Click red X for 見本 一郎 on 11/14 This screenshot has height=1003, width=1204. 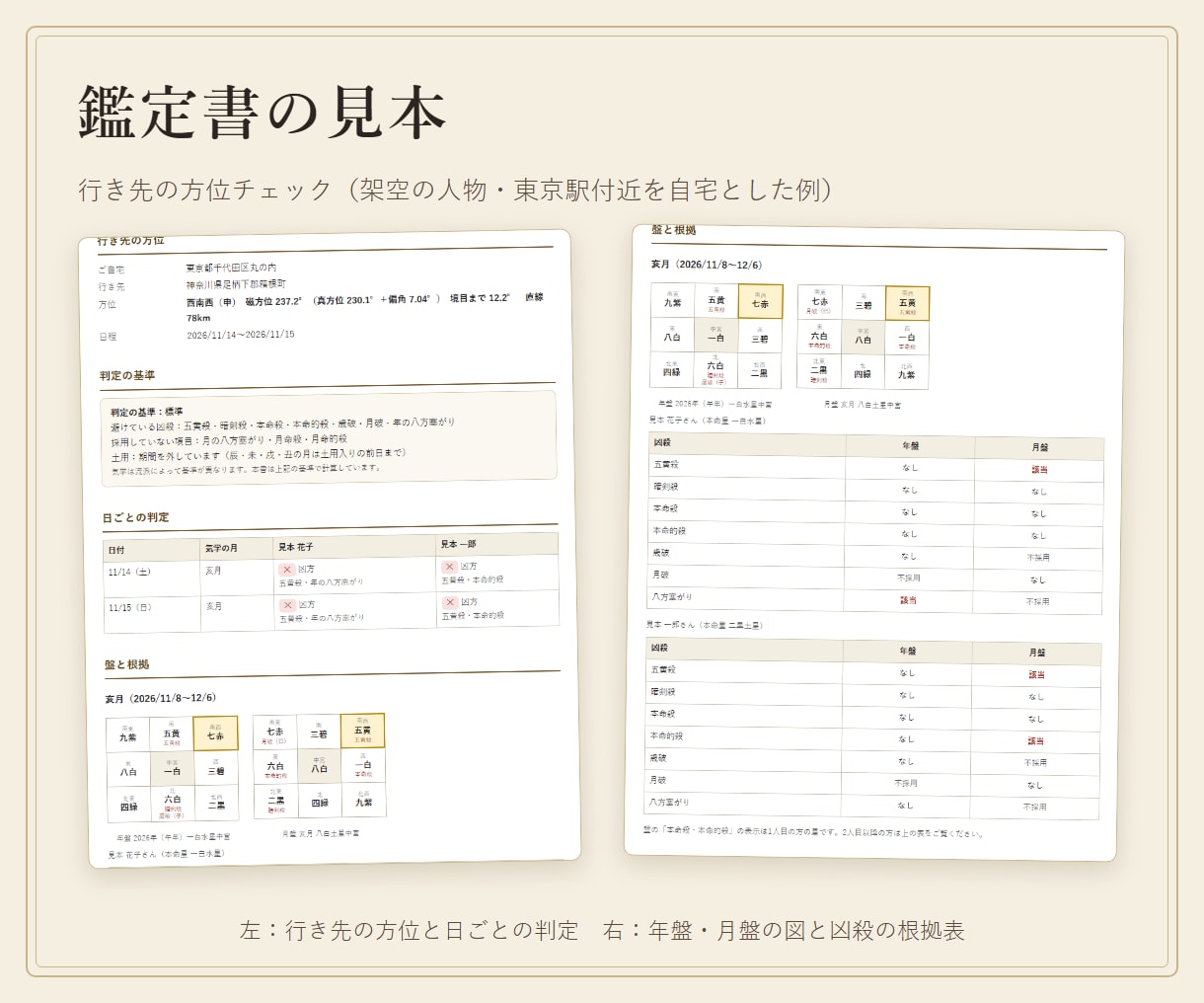[449, 567]
